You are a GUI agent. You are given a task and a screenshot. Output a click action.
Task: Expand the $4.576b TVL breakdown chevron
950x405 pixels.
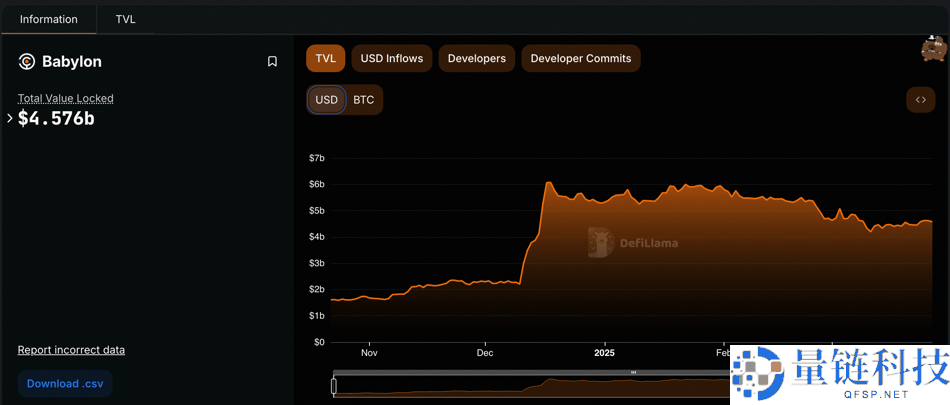(10, 118)
